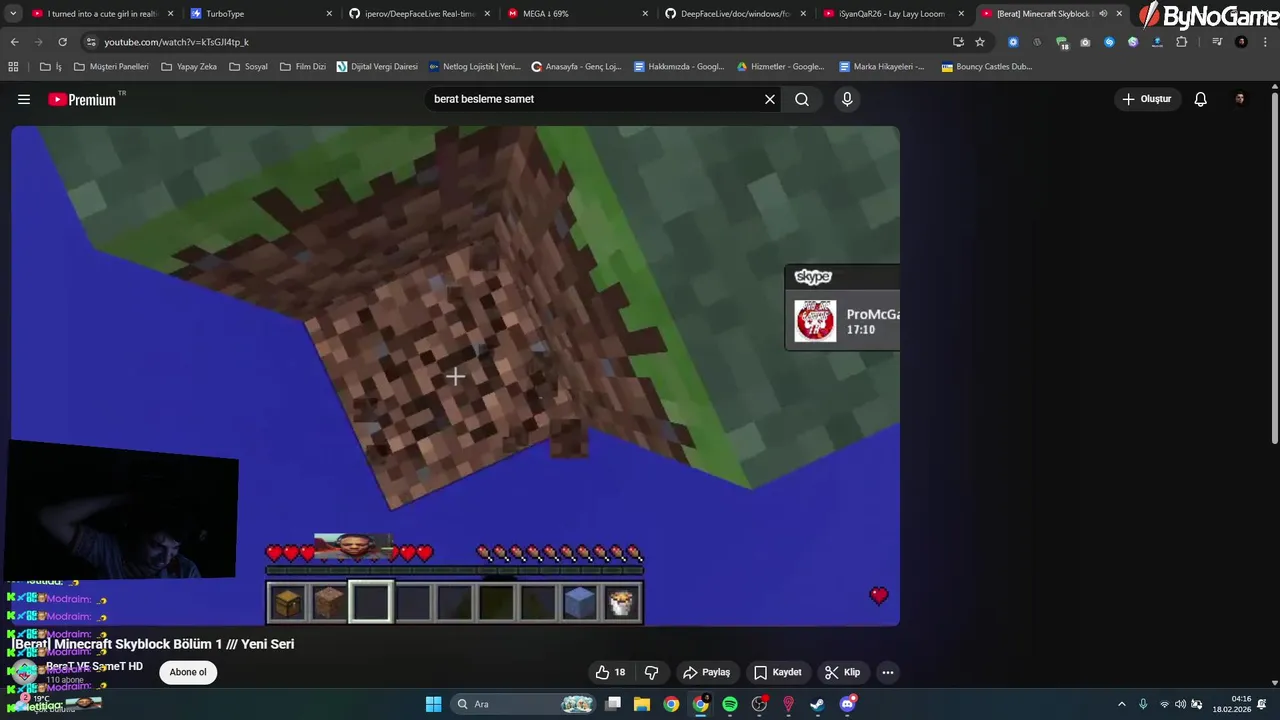
Task: Open Chrome profile avatar in toolbar
Action: [1241, 42]
